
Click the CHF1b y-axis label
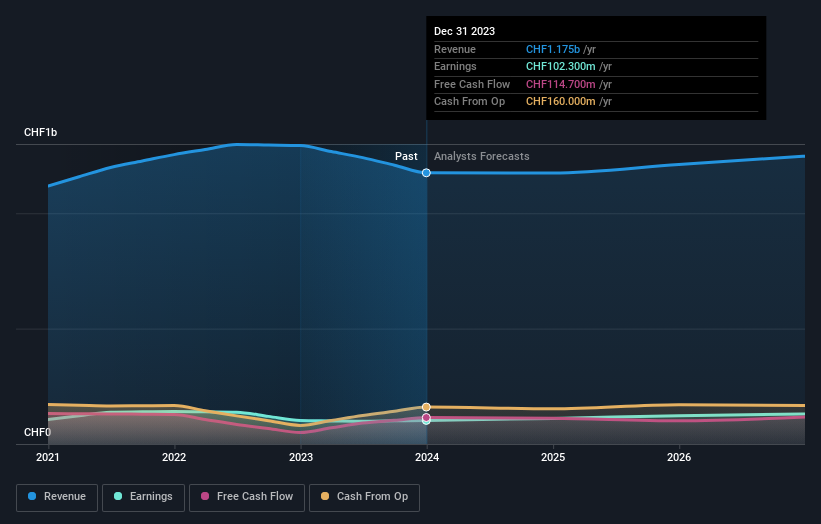40,132
